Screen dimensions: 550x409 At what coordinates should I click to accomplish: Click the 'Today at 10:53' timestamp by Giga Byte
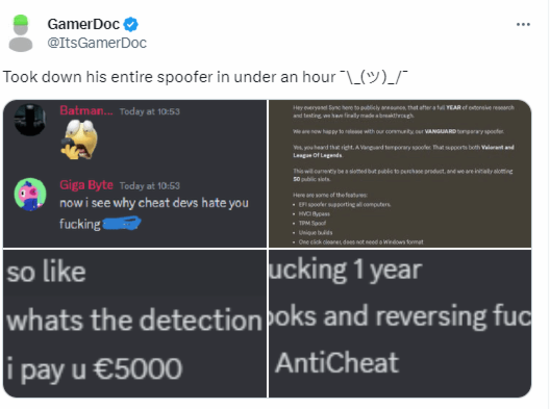(x=150, y=186)
